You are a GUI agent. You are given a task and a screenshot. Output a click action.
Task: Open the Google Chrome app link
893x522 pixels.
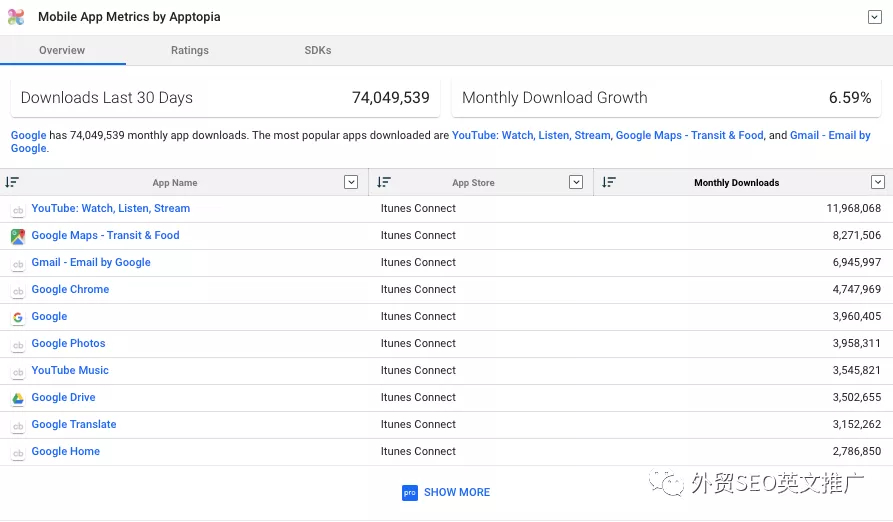tap(70, 289)
